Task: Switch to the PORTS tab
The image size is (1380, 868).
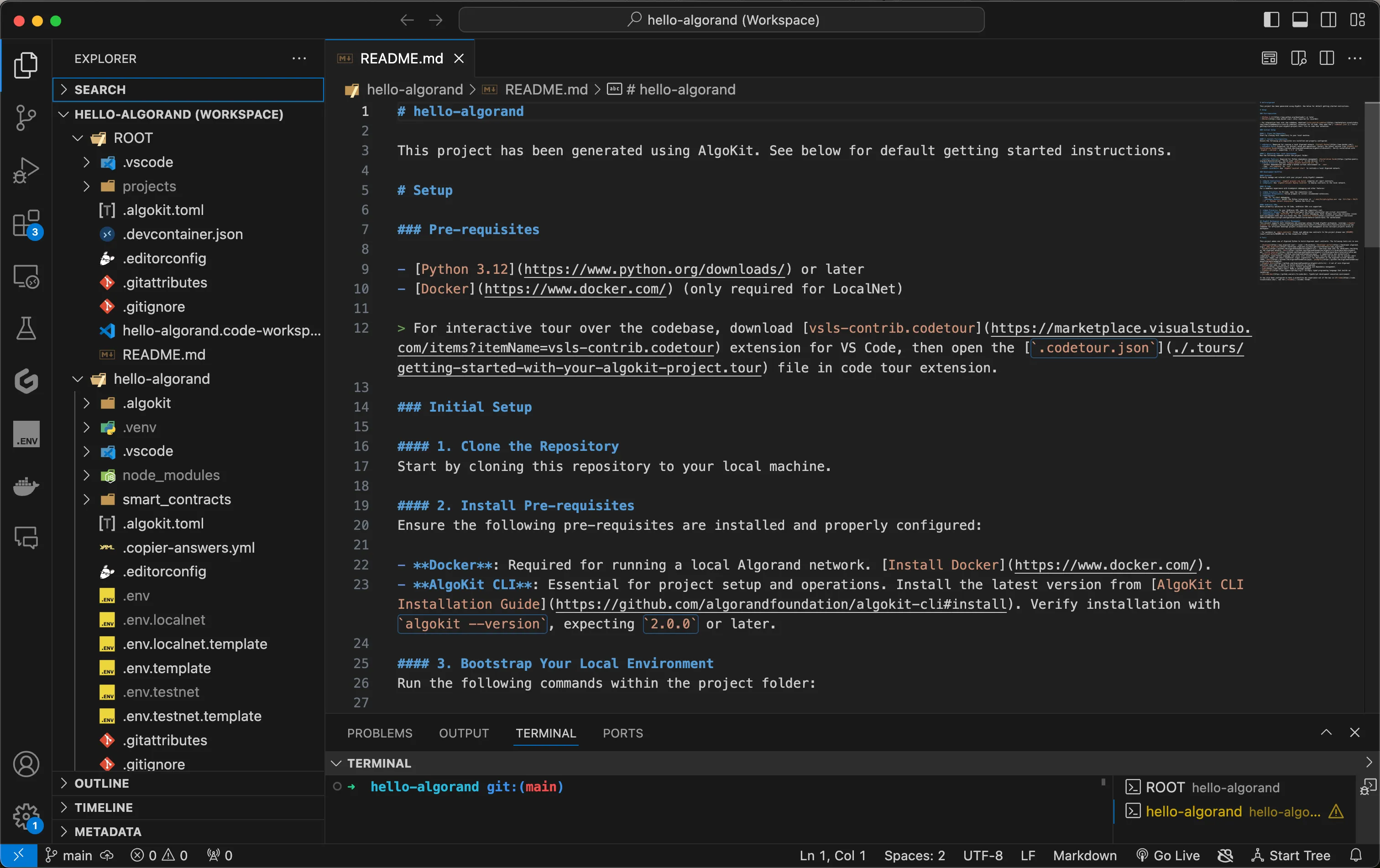Action: [622, 733]
